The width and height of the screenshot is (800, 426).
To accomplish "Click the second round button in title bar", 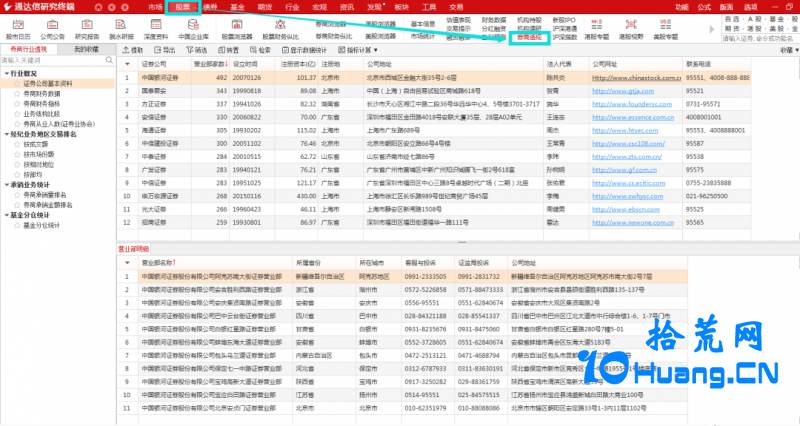I will click(x=112, y=7).
